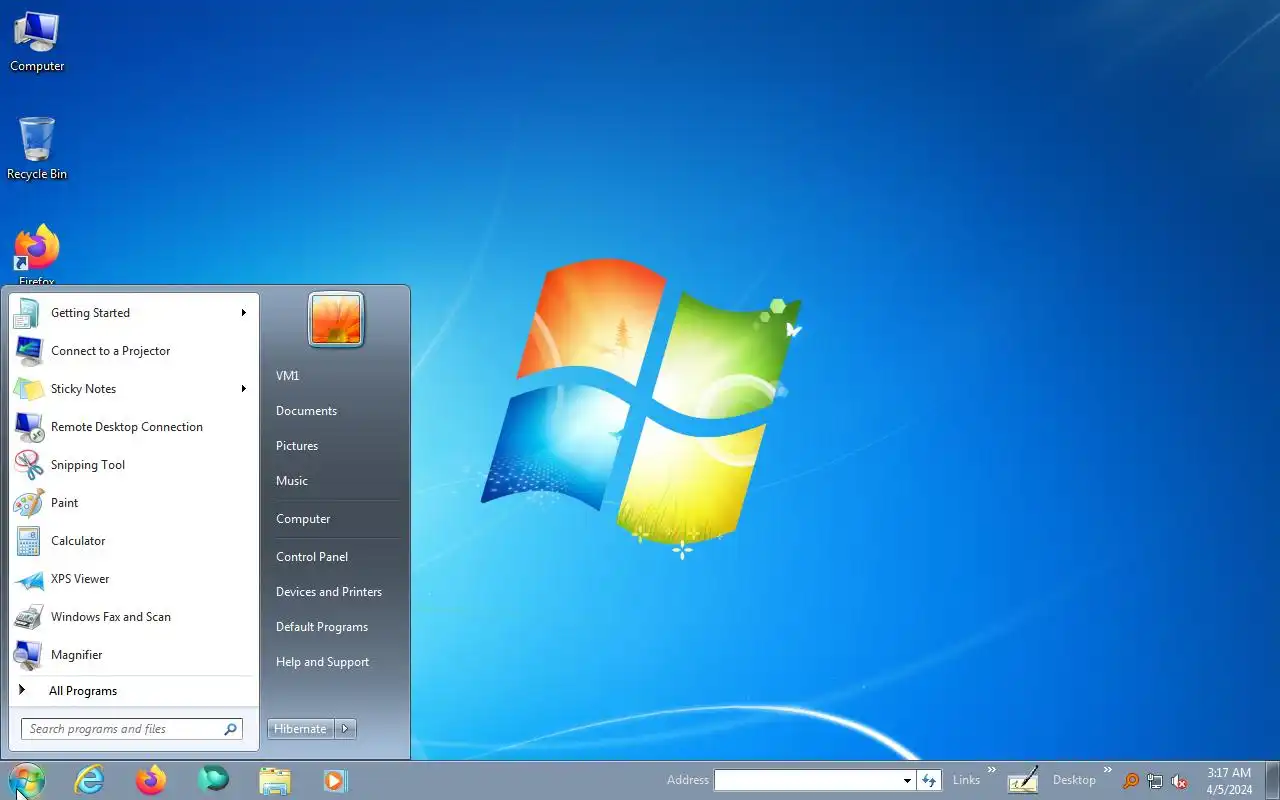This screenshot has height=800, width=1280.
Task: Click the taskbar clock showing 3:17 AM
Action: (x=1229, y=781)
